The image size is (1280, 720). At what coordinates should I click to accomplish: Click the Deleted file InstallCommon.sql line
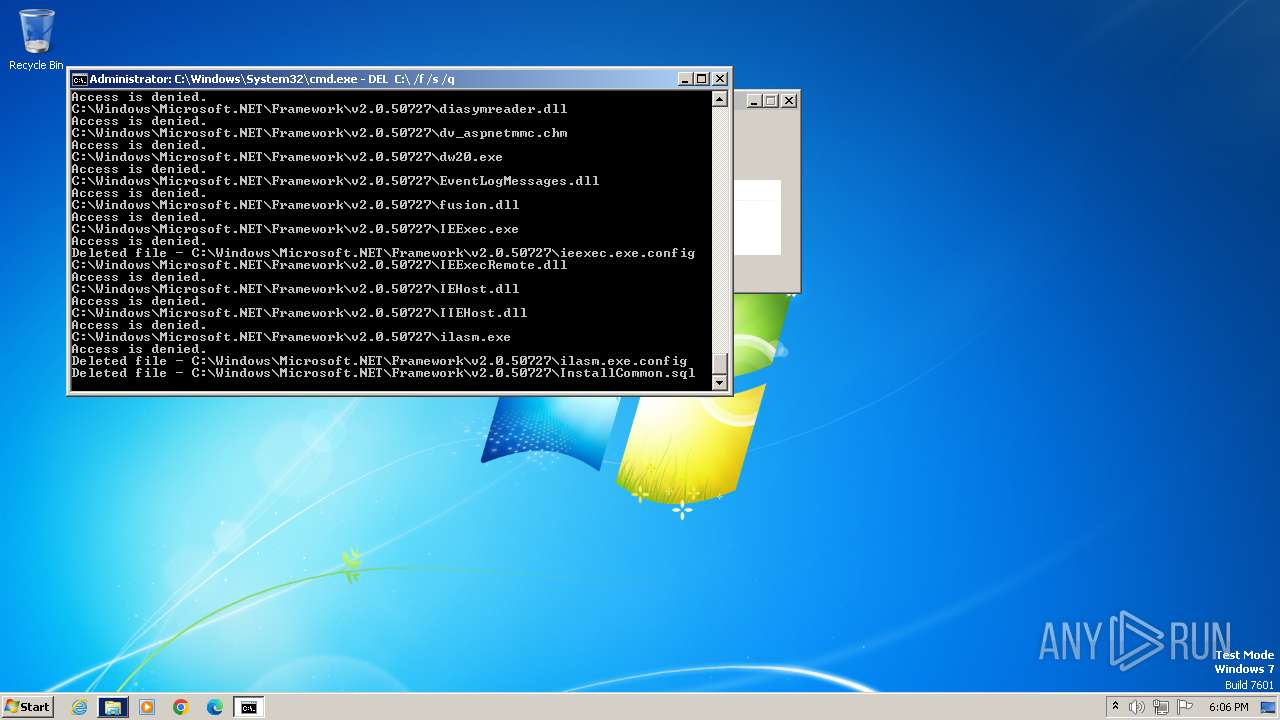tap(383, 373)
